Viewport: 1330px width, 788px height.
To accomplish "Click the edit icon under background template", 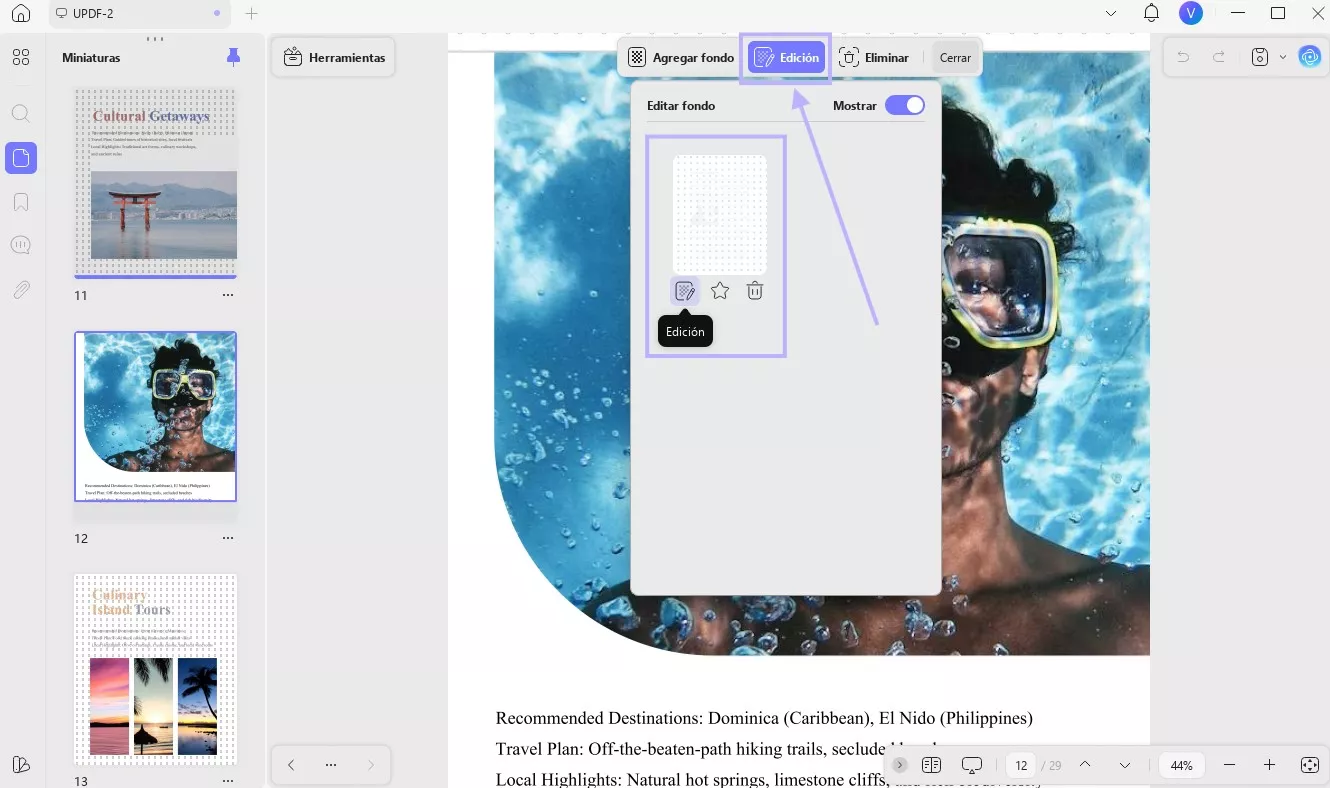I will [x=685, y=291].
